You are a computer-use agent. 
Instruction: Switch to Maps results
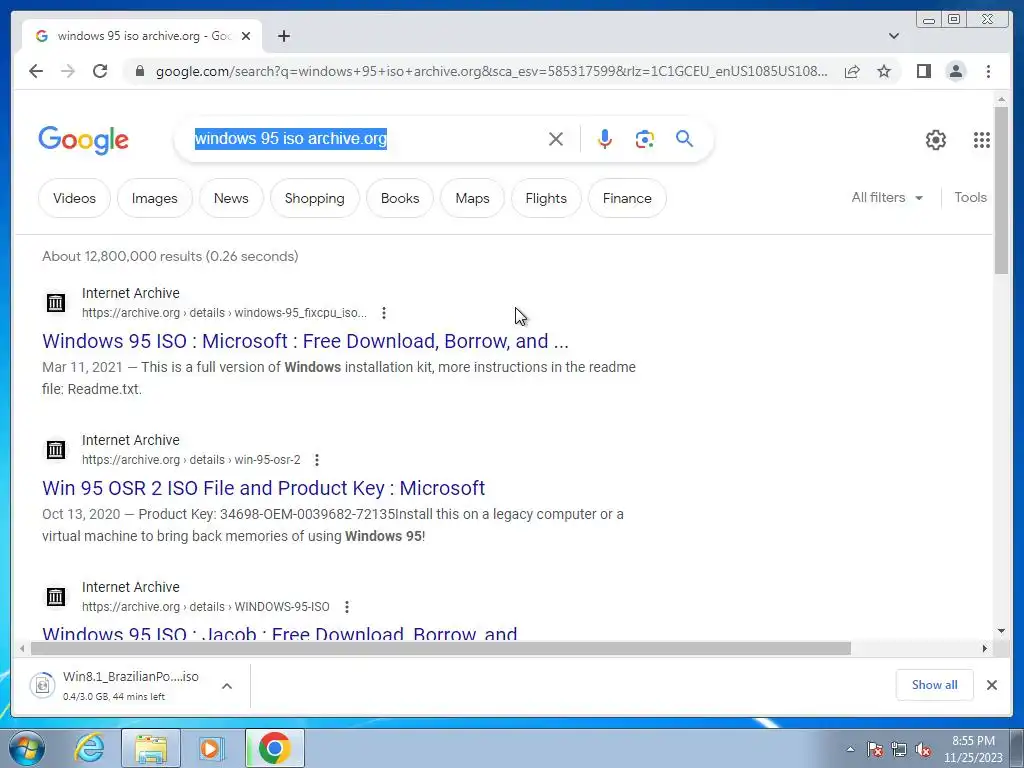(472, 198)
